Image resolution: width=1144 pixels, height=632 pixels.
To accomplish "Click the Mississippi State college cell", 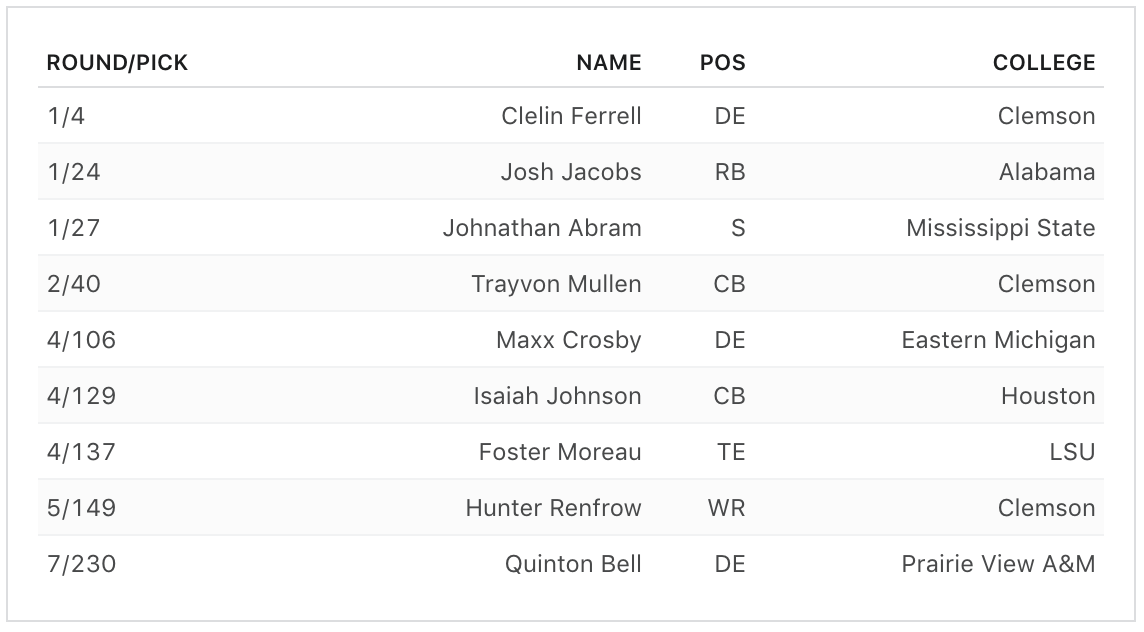I will [x=1000, y=228].
